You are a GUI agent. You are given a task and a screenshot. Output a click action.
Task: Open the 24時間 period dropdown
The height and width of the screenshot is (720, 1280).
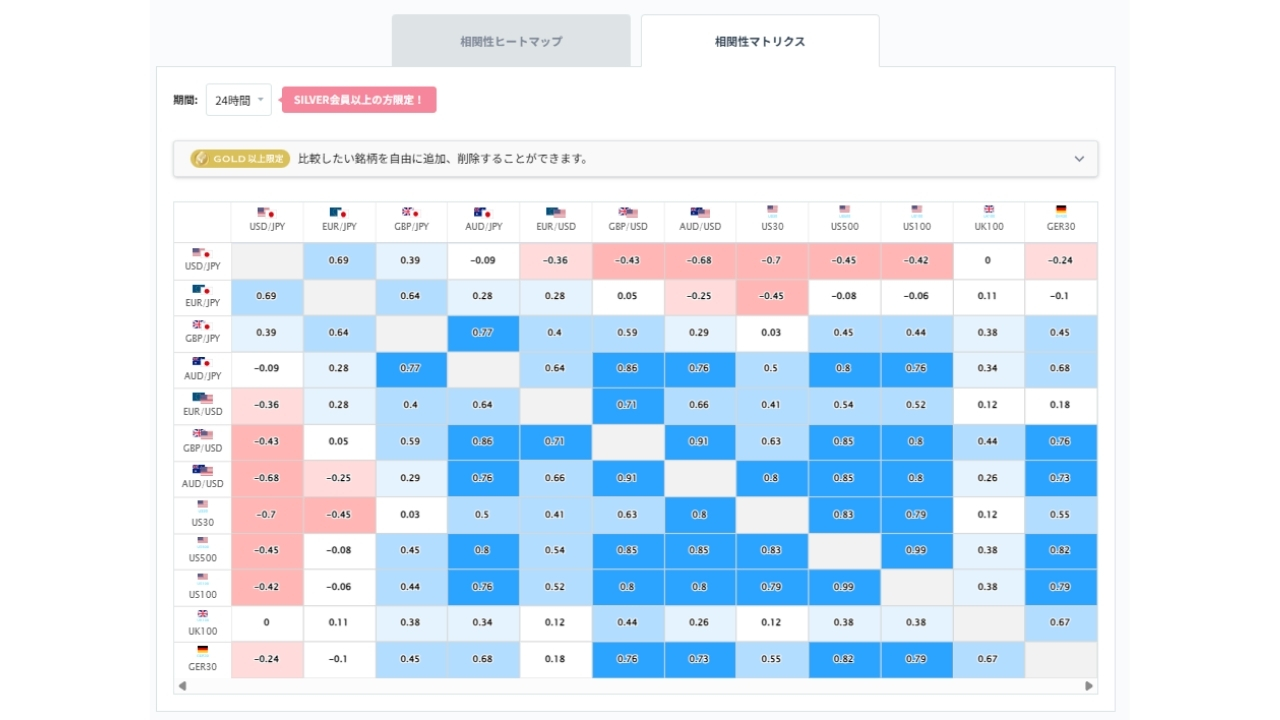point(238,100)
